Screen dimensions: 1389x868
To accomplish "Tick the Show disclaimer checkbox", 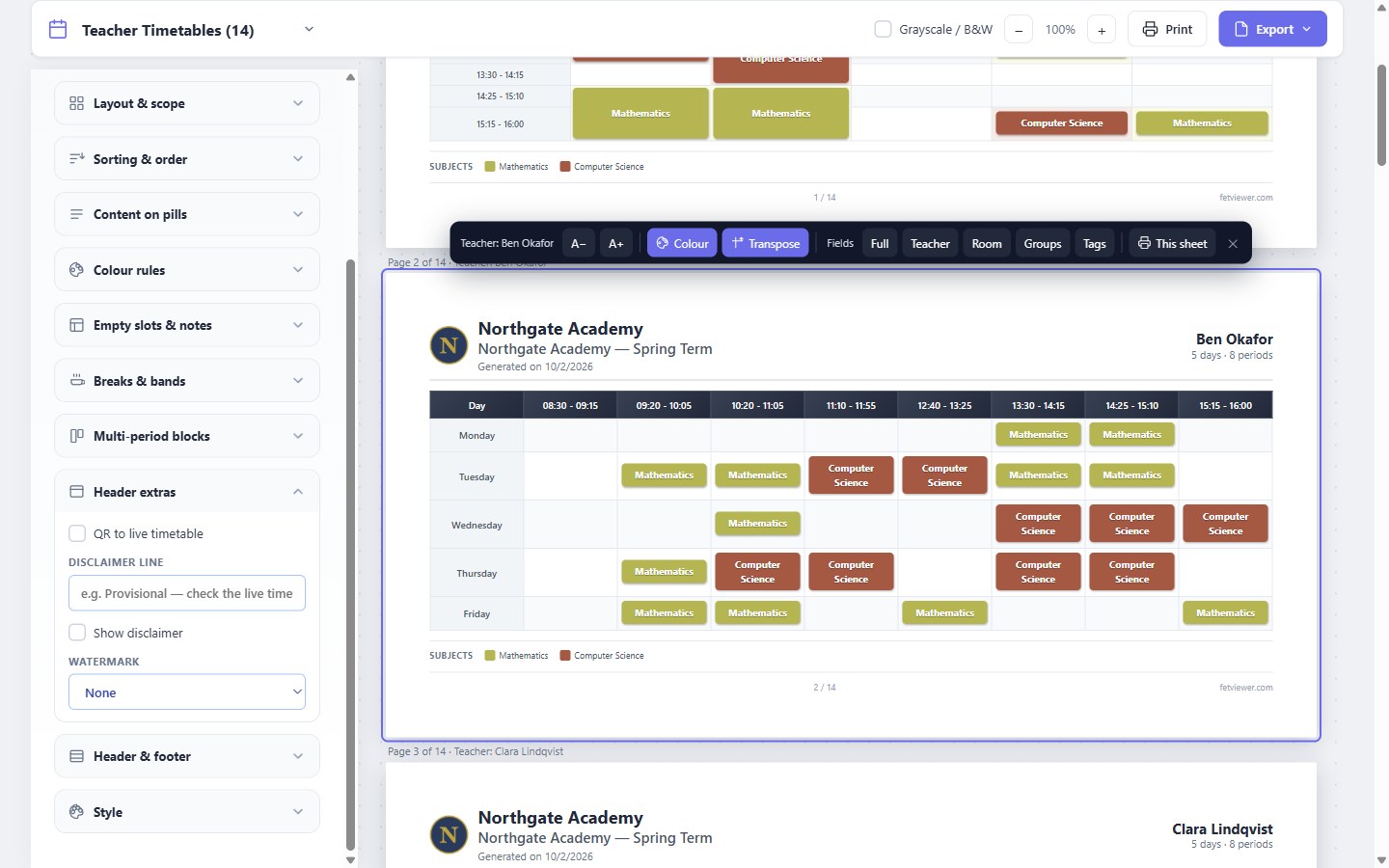I will click(x=77, y=633).
